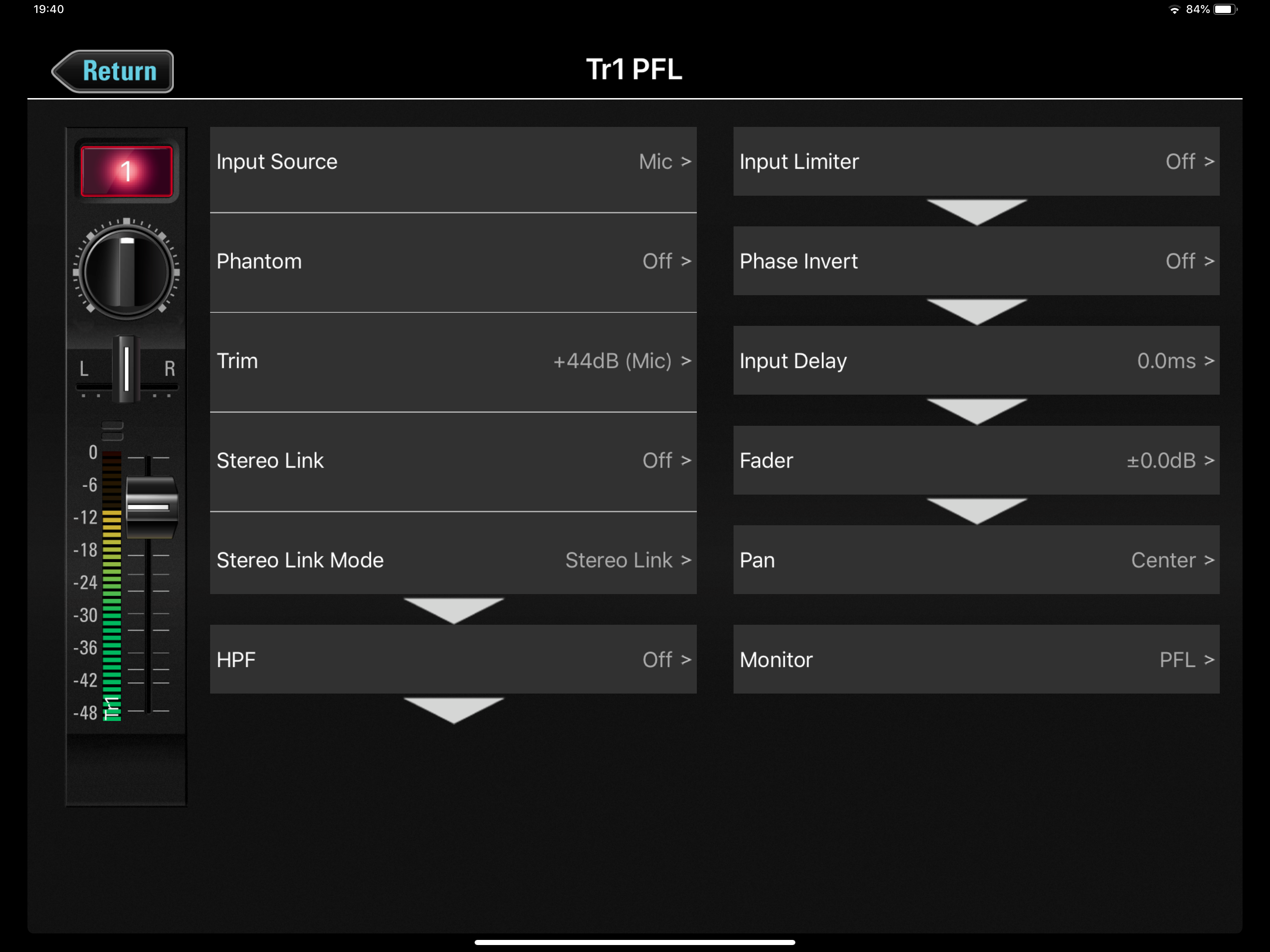Click the trim rotary knob
This screenshot has height=952, width=1270.
pos(126,271)
